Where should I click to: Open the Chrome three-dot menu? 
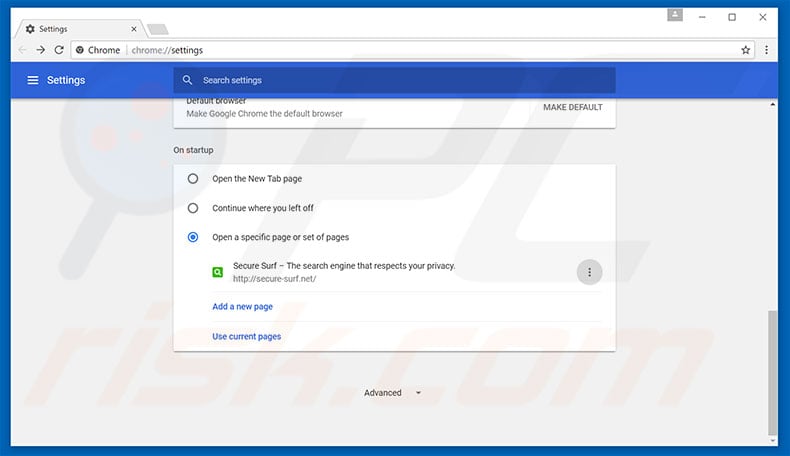point(766,50)
